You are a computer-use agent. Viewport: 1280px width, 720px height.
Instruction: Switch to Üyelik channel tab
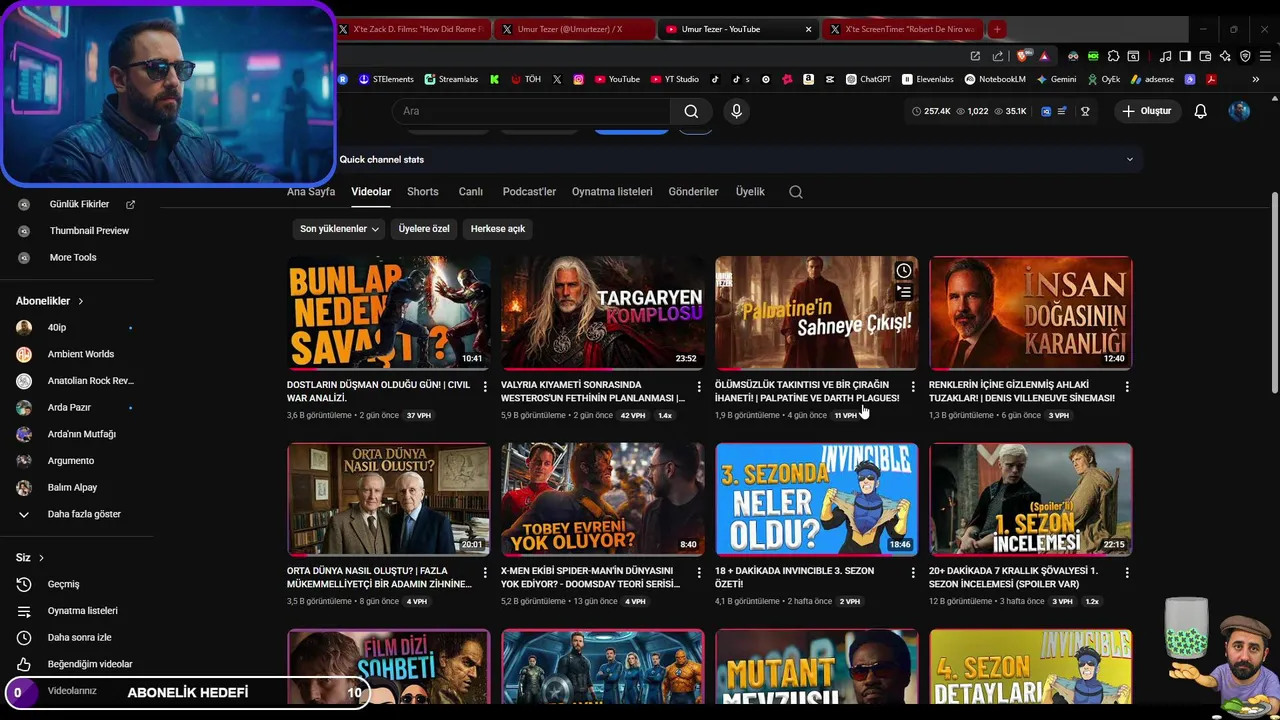click(750, 192)
